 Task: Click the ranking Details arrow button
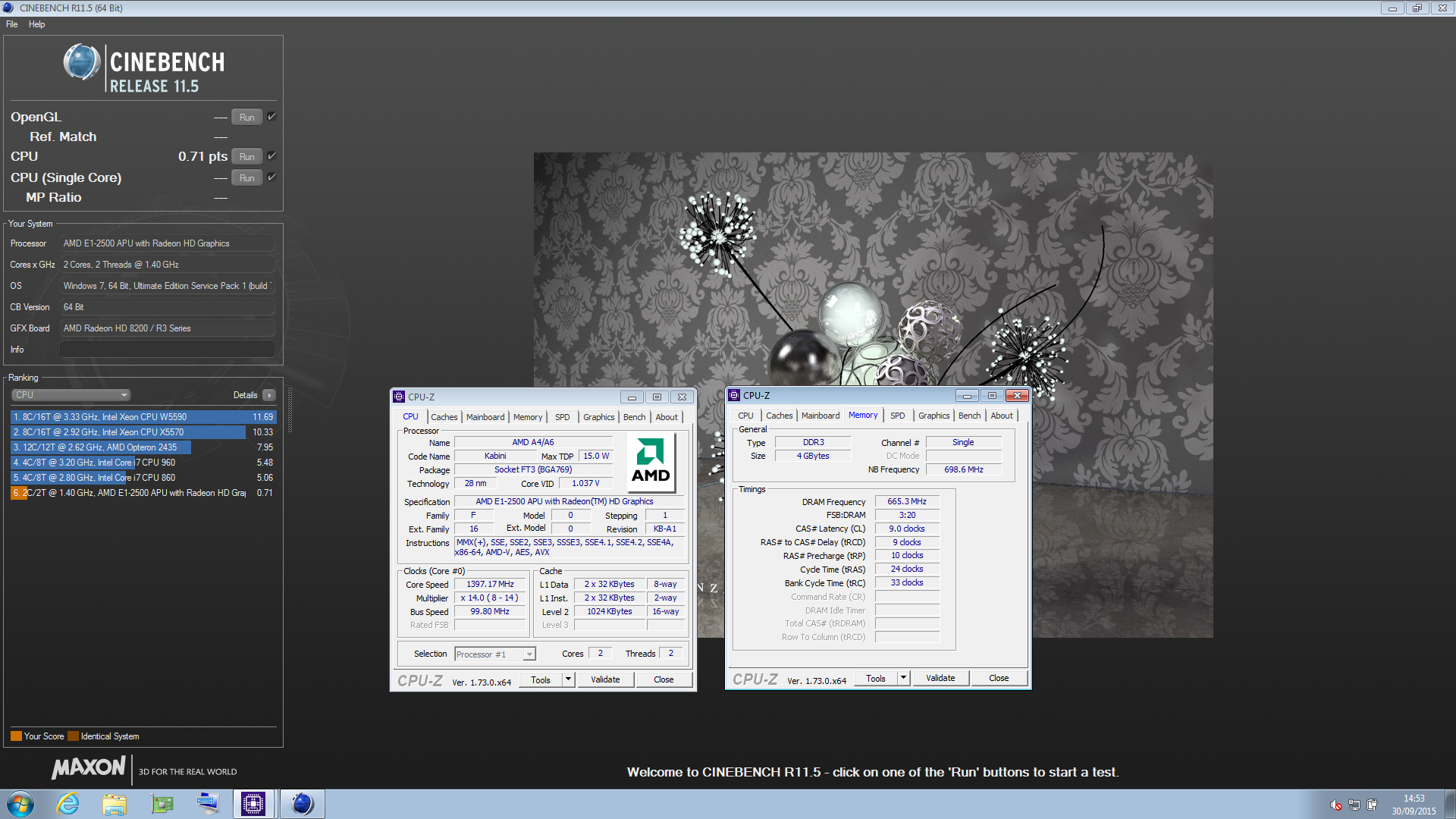(268, 395)
